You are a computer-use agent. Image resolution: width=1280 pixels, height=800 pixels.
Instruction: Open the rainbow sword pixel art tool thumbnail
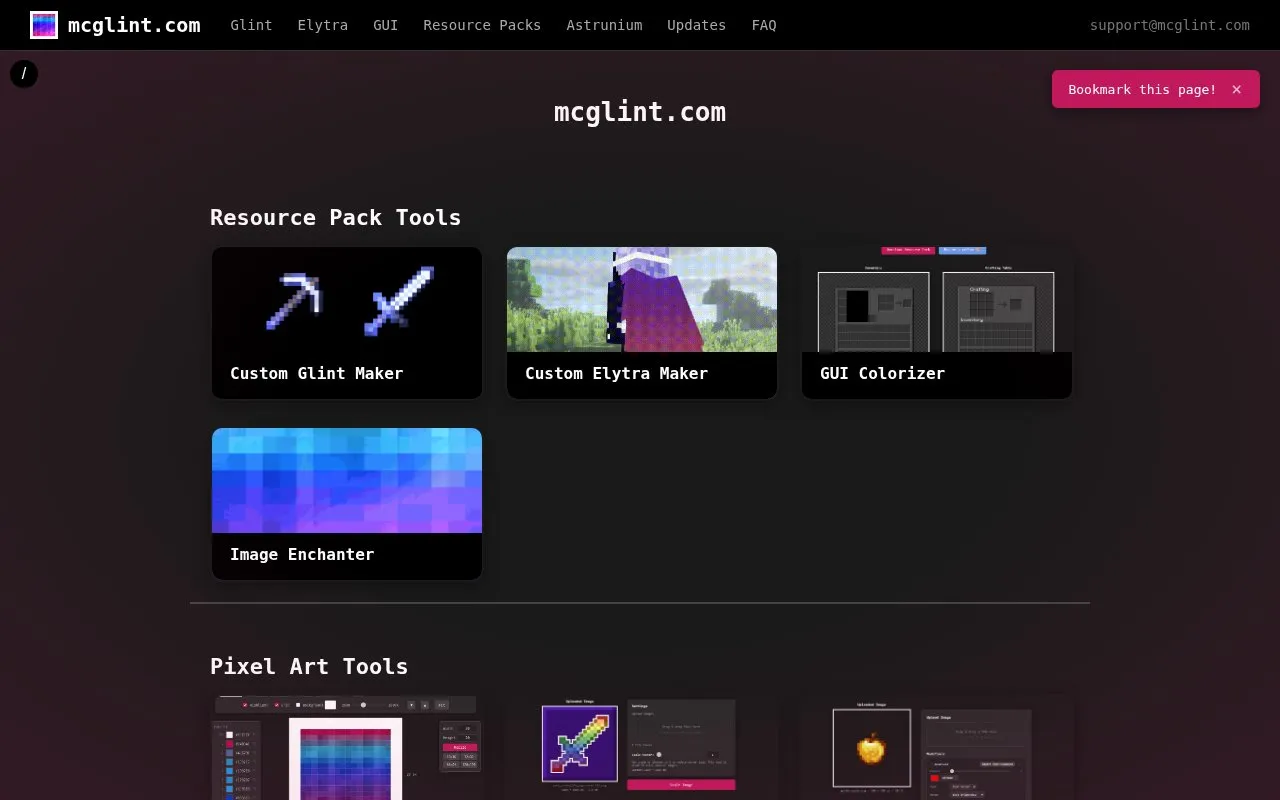pyautogui.click(x=642, y=748)
